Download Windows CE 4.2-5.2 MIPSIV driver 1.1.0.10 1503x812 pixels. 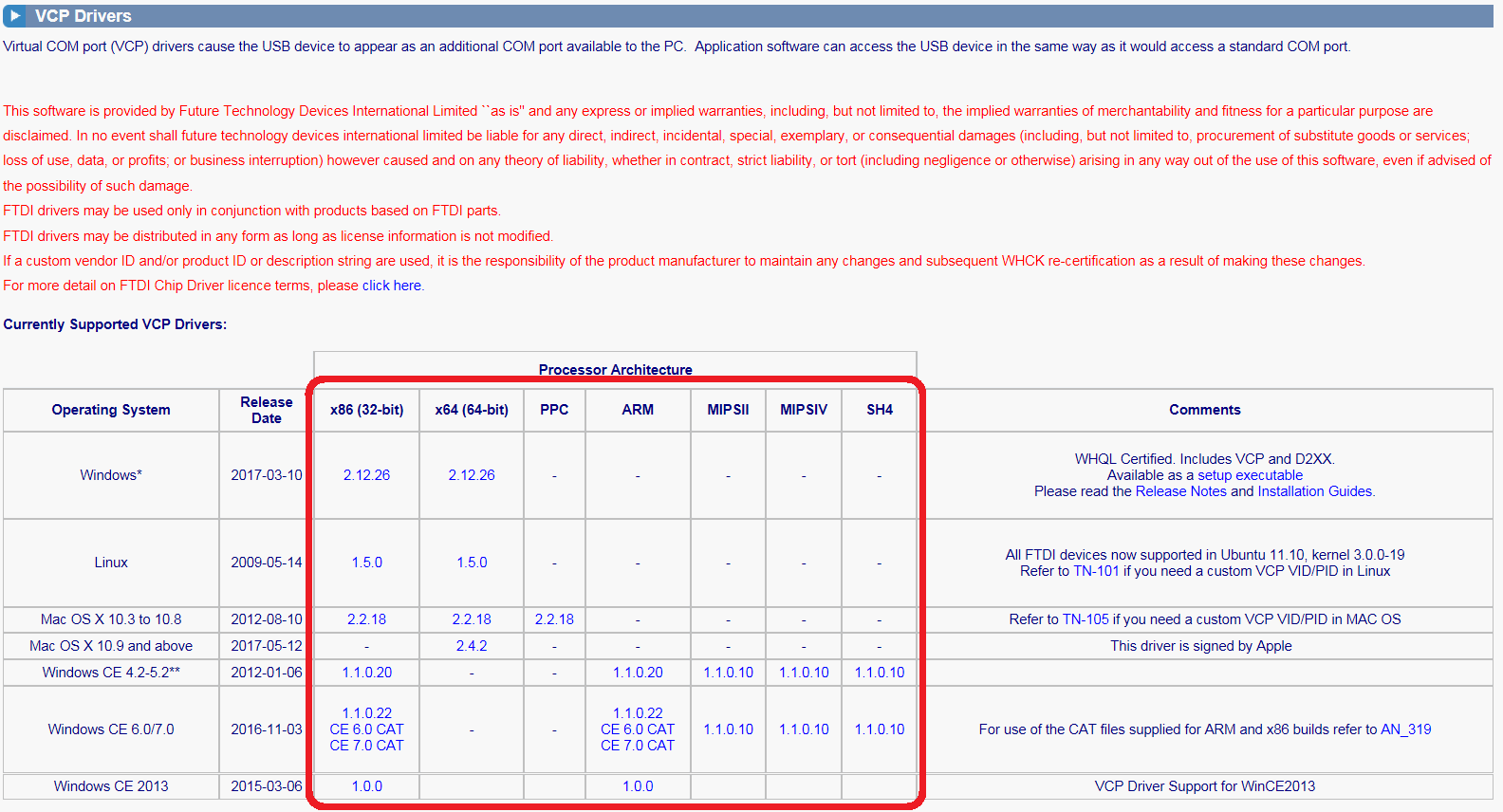(x=804, y=673)
